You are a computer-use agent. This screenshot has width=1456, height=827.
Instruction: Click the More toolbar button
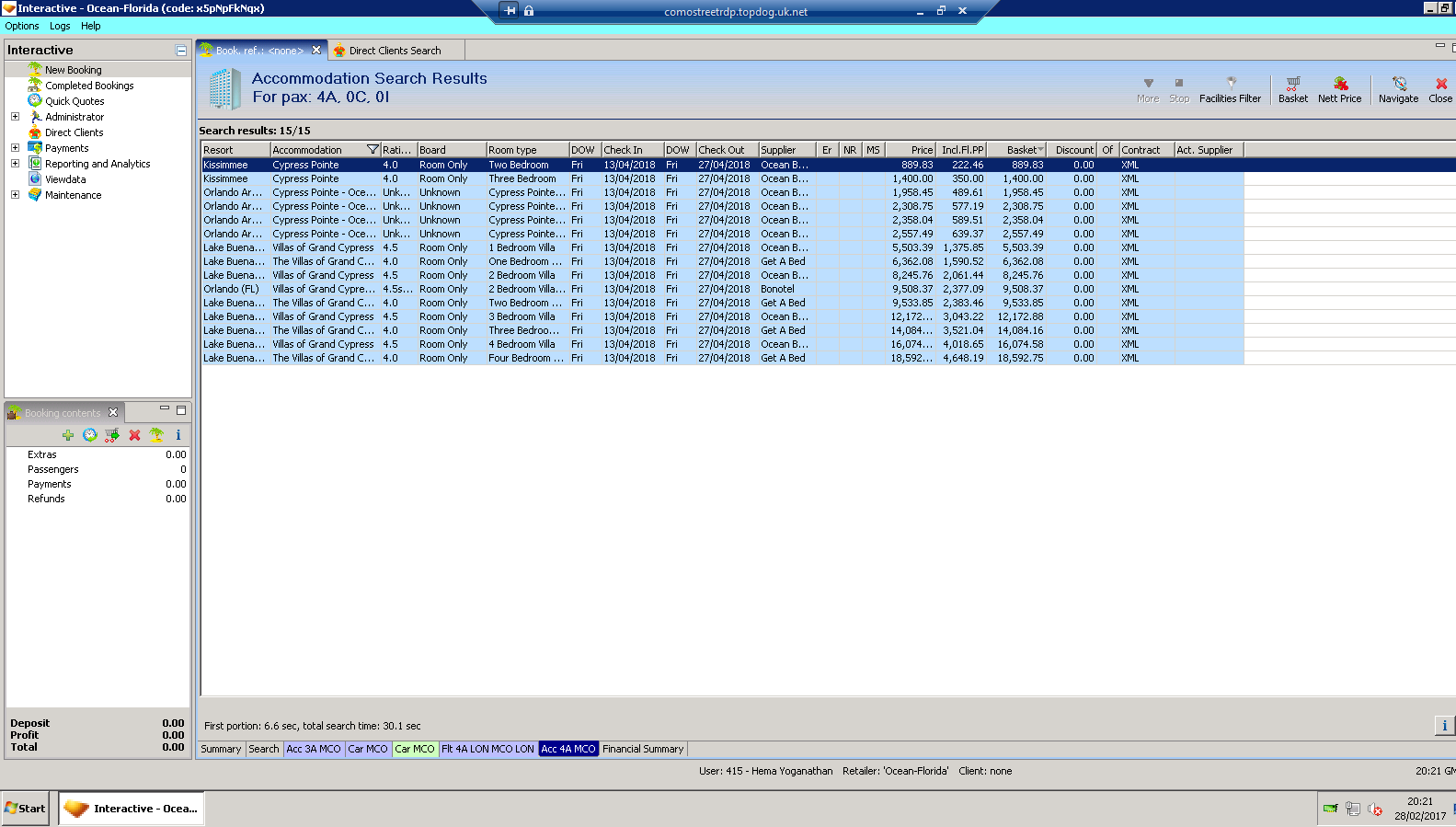coord(1148,89)
